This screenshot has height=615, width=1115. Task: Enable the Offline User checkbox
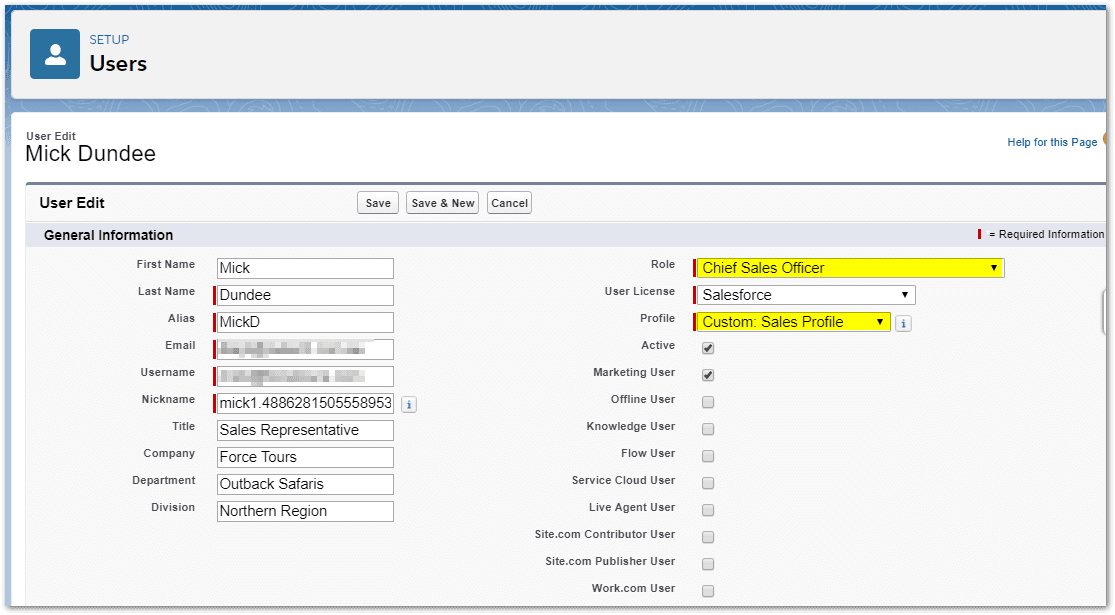708,402
